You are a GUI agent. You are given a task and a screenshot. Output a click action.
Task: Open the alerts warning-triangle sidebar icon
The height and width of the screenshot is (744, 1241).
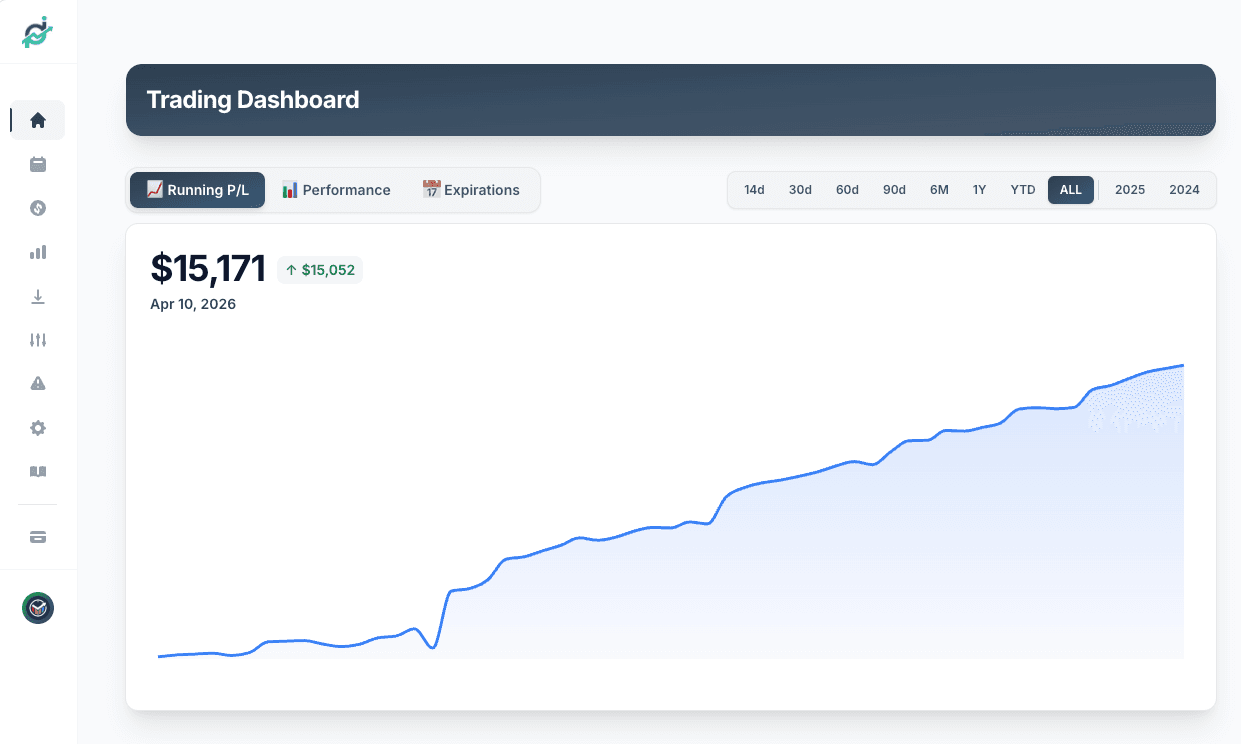[x=37, y=384]
